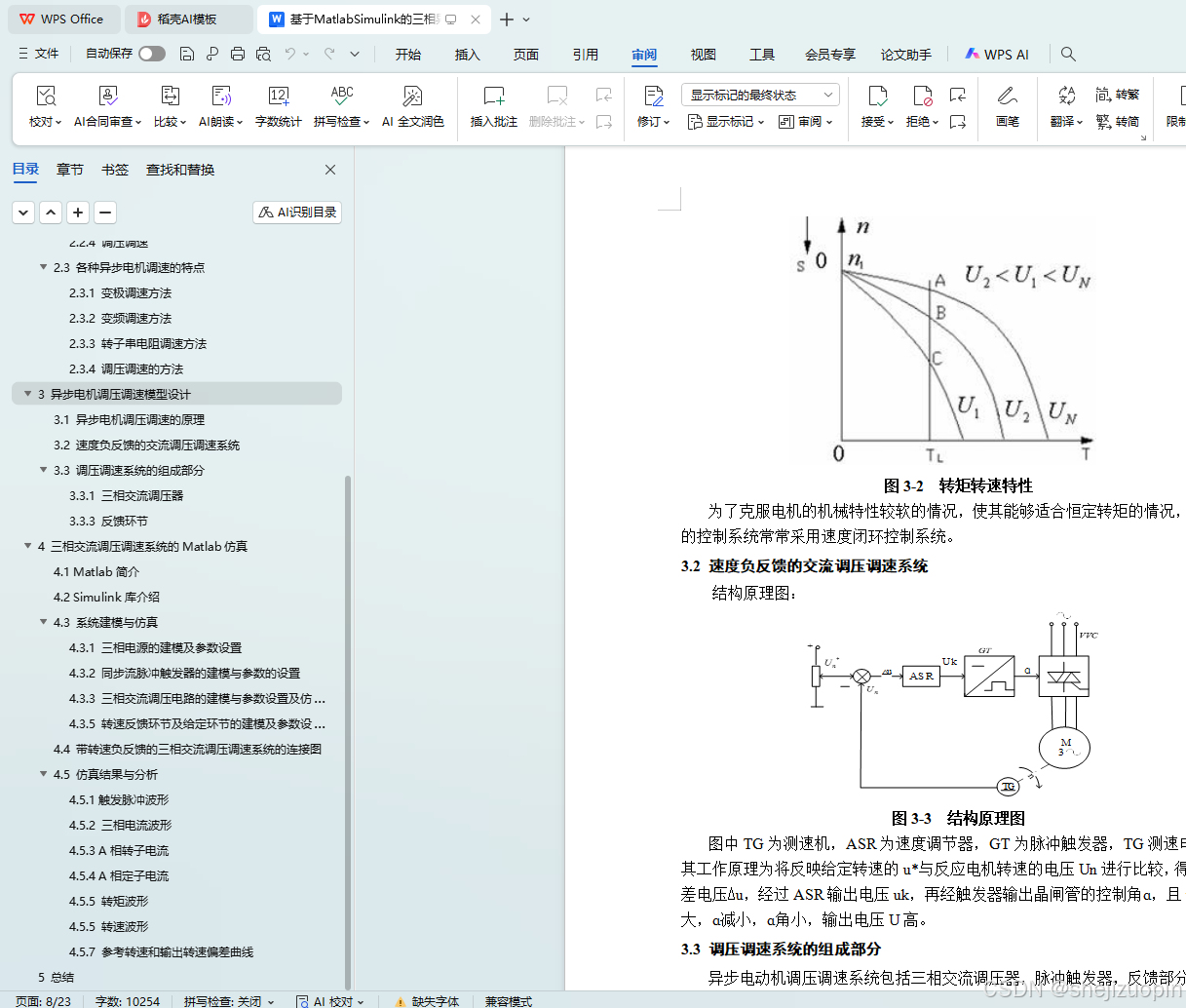This screenshot has width=1186, height=1008.
Task: Click the collapse-level minus button in outline
Action: pyautogui.click(x=105, y=212)
